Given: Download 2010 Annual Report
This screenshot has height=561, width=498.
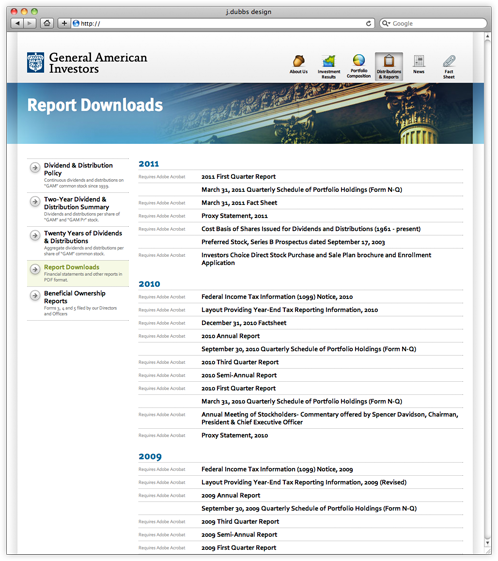Looking at the screenshot, I should [x=230, y=336].
